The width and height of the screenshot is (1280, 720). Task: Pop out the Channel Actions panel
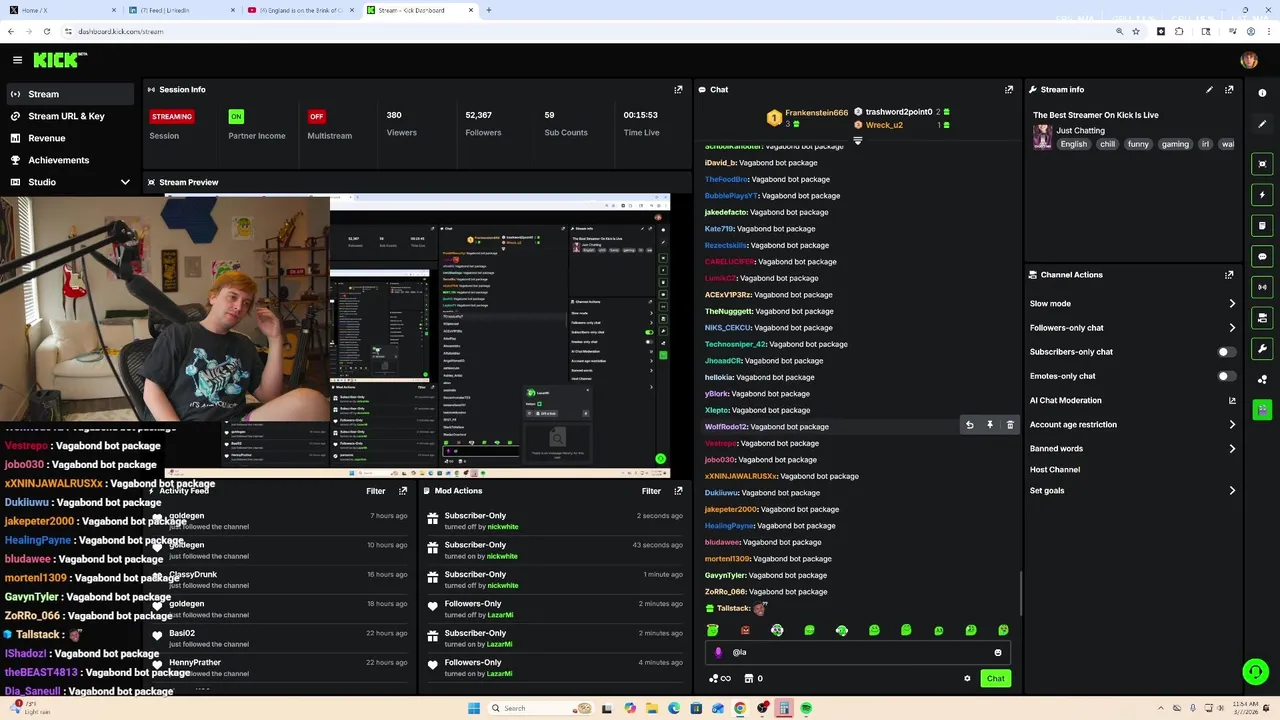pyautogui.click(x=1229, y=274)
